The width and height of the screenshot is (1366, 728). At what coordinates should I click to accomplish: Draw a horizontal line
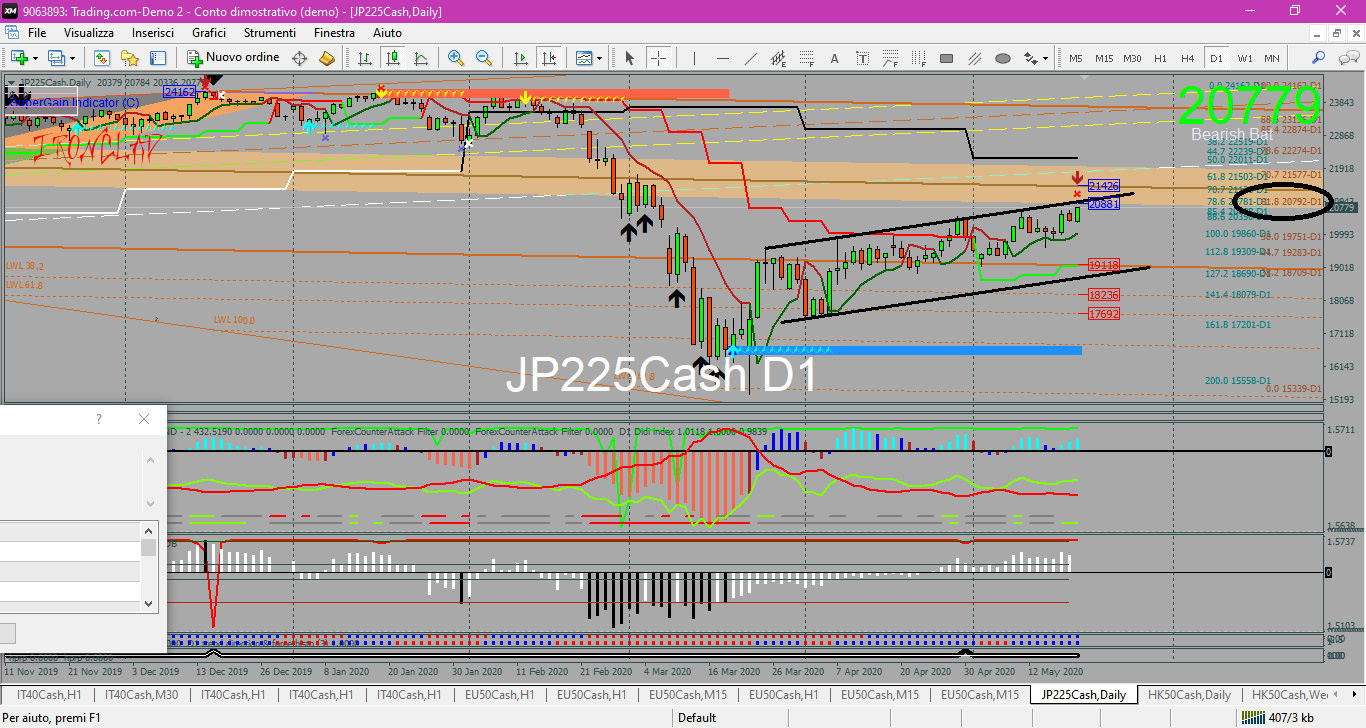tap(722, 58)
